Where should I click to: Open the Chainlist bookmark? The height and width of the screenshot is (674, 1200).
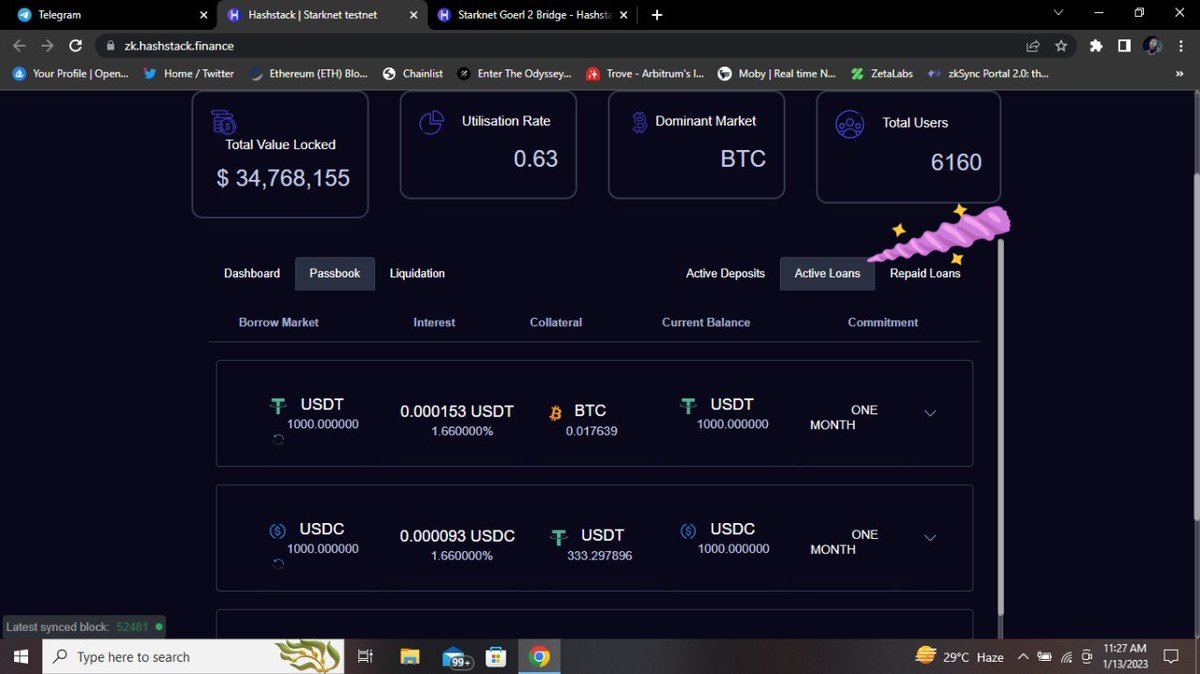413,73
